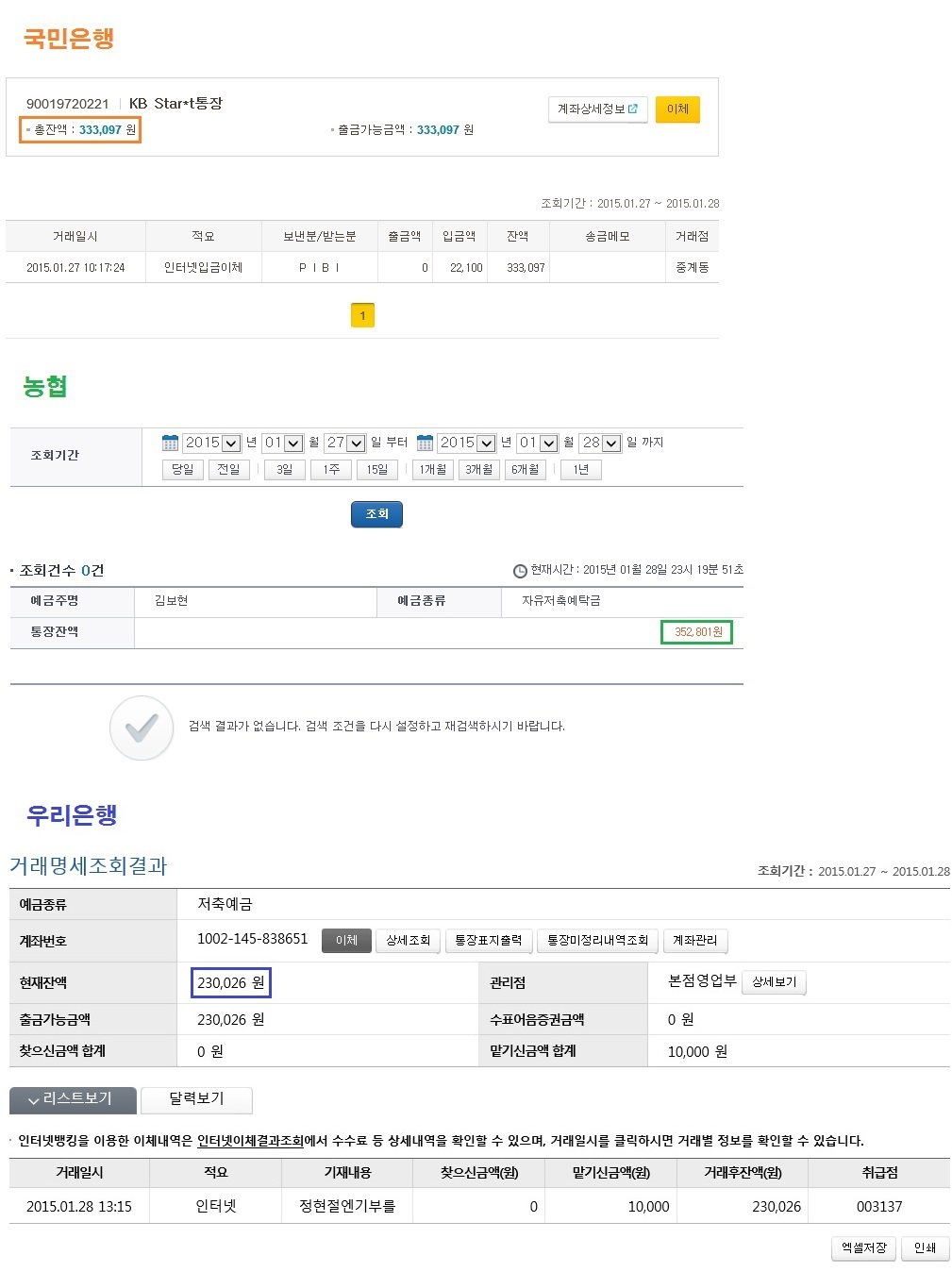Click the gray checkmark circle icon
Screen dimensions: 952x1272
tap(142, 728)
